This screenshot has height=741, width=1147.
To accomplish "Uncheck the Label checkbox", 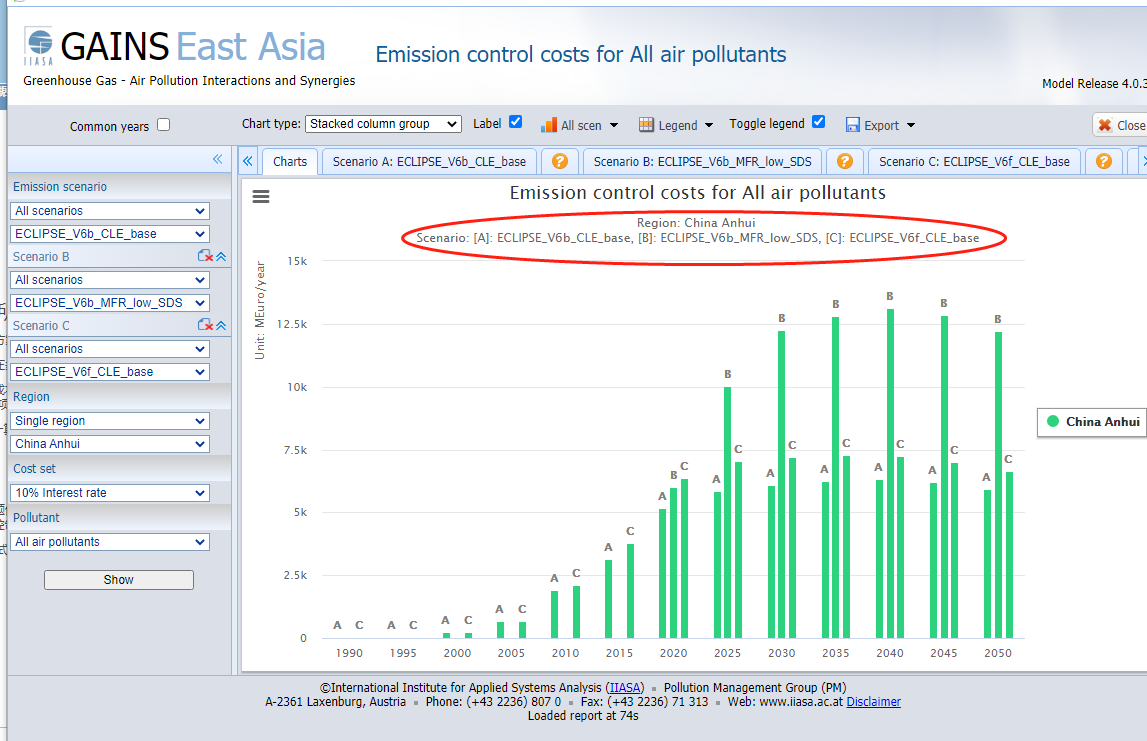I will click(516, 122).
